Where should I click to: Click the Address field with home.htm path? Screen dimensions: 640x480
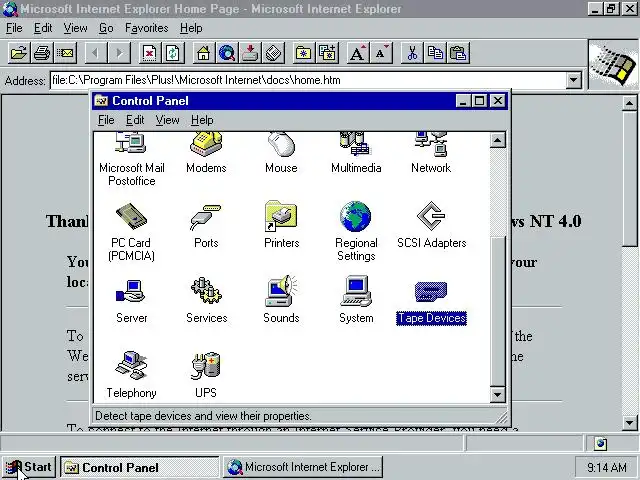tap(308, 80)
